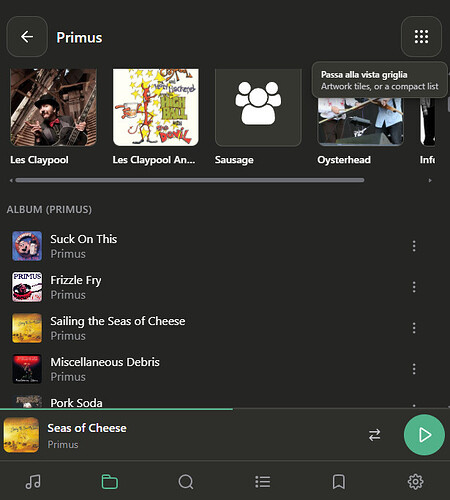Open the High Ball with the Devil artwork
Screen dimensions: 450x500
[x=156, y=107]
